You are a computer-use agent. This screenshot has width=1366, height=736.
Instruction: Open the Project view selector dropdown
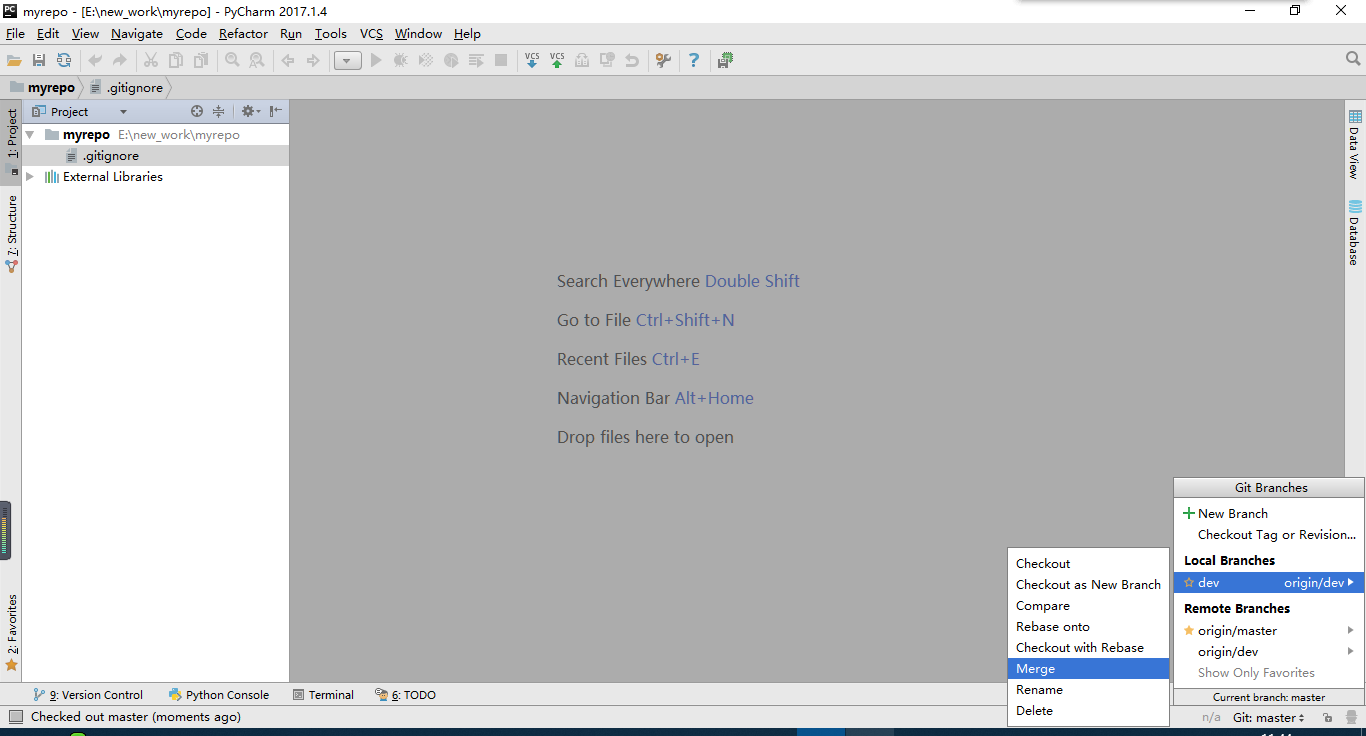click(x=123, y=112)
